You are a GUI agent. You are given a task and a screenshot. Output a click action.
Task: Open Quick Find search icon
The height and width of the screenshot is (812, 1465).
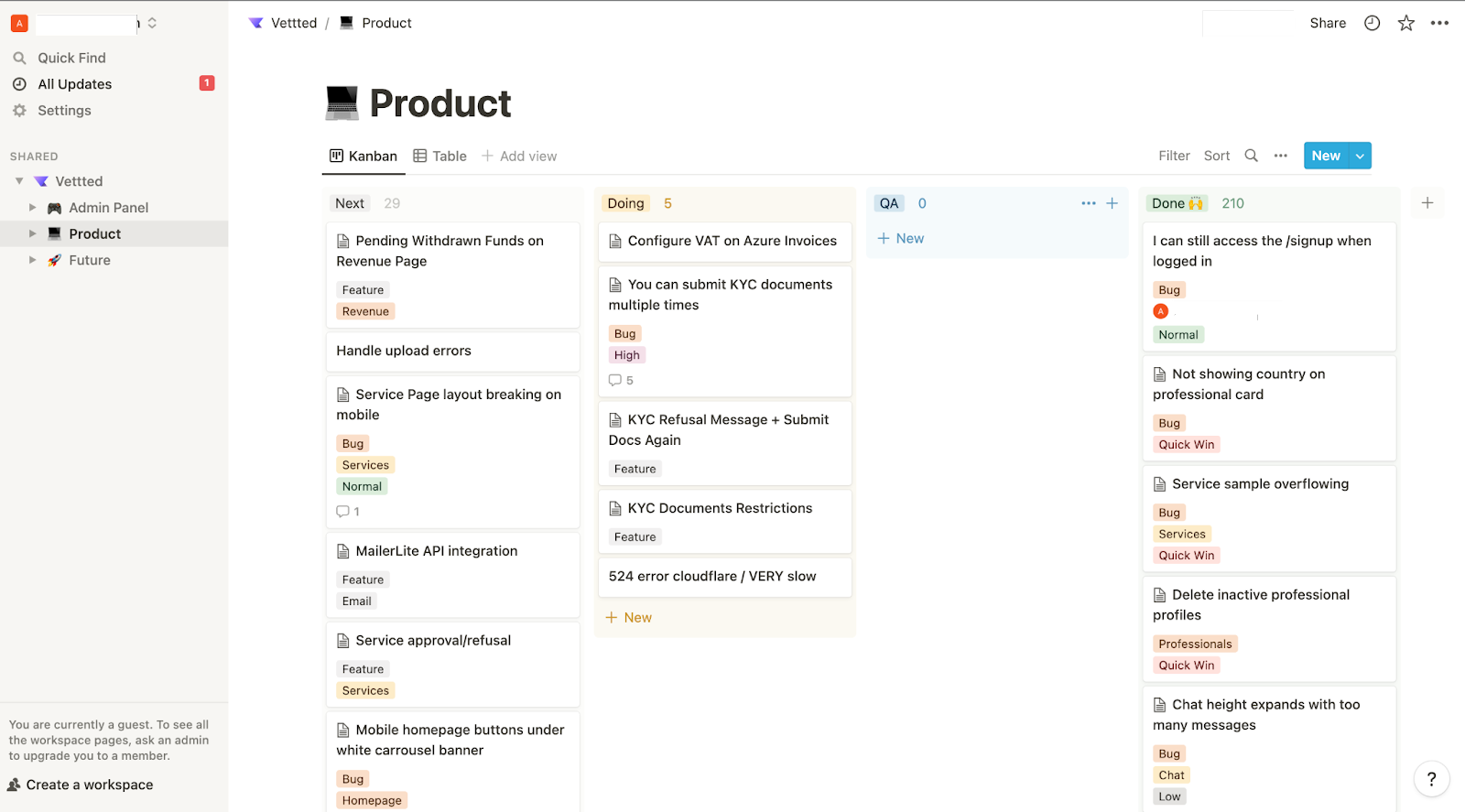[x=19, y=58]
